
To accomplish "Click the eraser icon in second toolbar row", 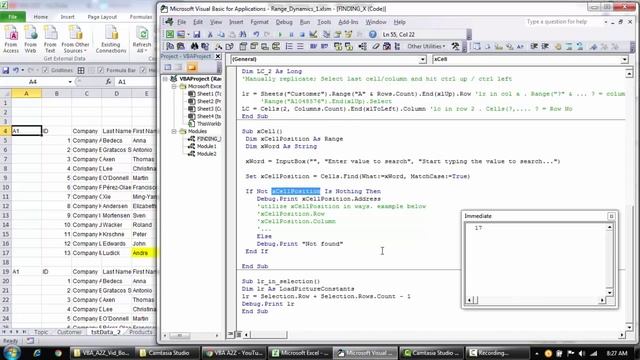I will pyautogui.click(x=376, y=47).
